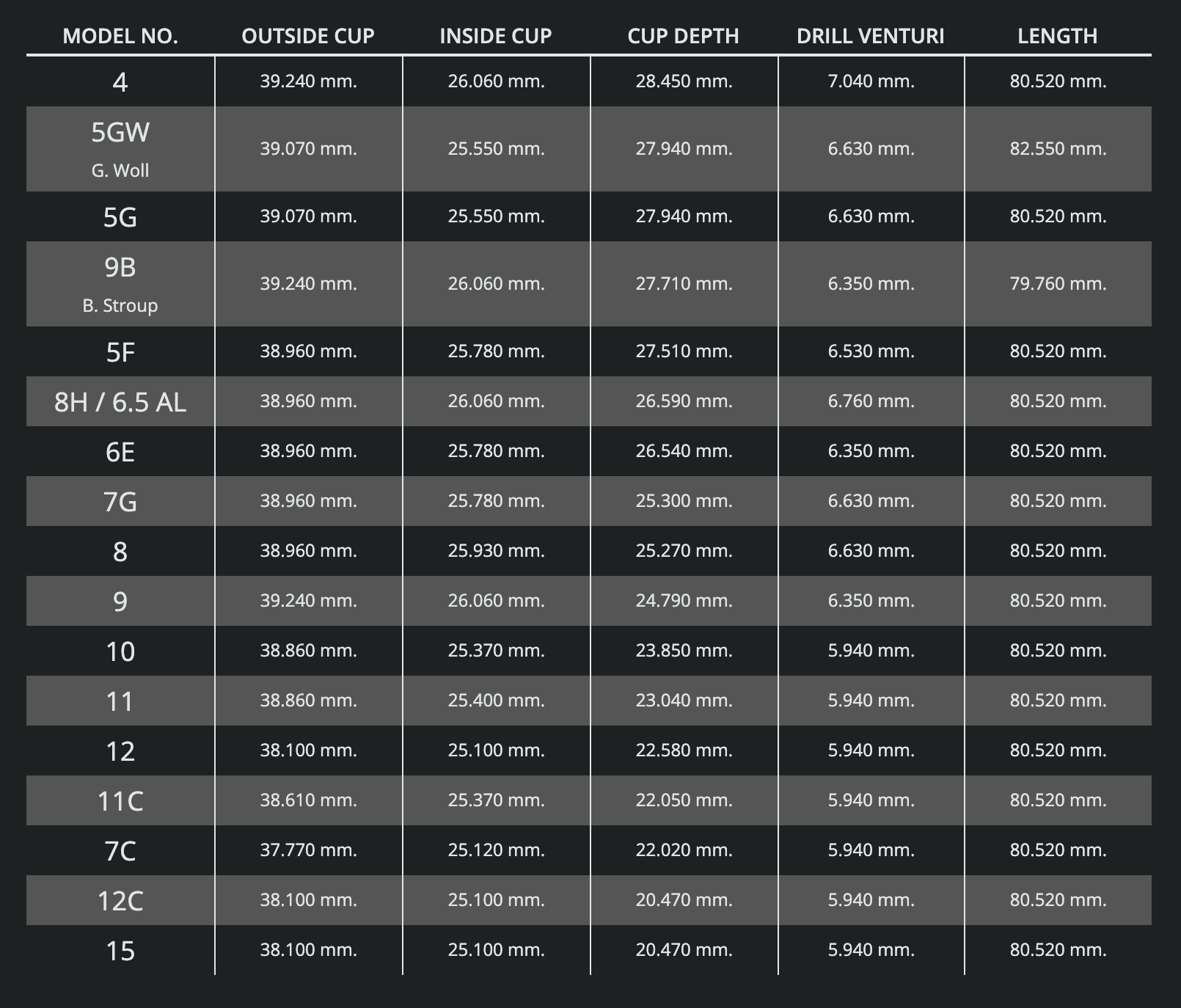Select the CUP DEPTH column header
1181x1008 pixels.
tap(684, 36)
